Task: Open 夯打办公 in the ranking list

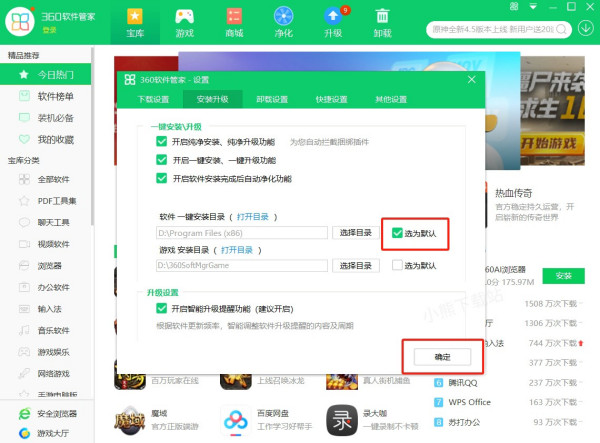Action: coord(464,422)
